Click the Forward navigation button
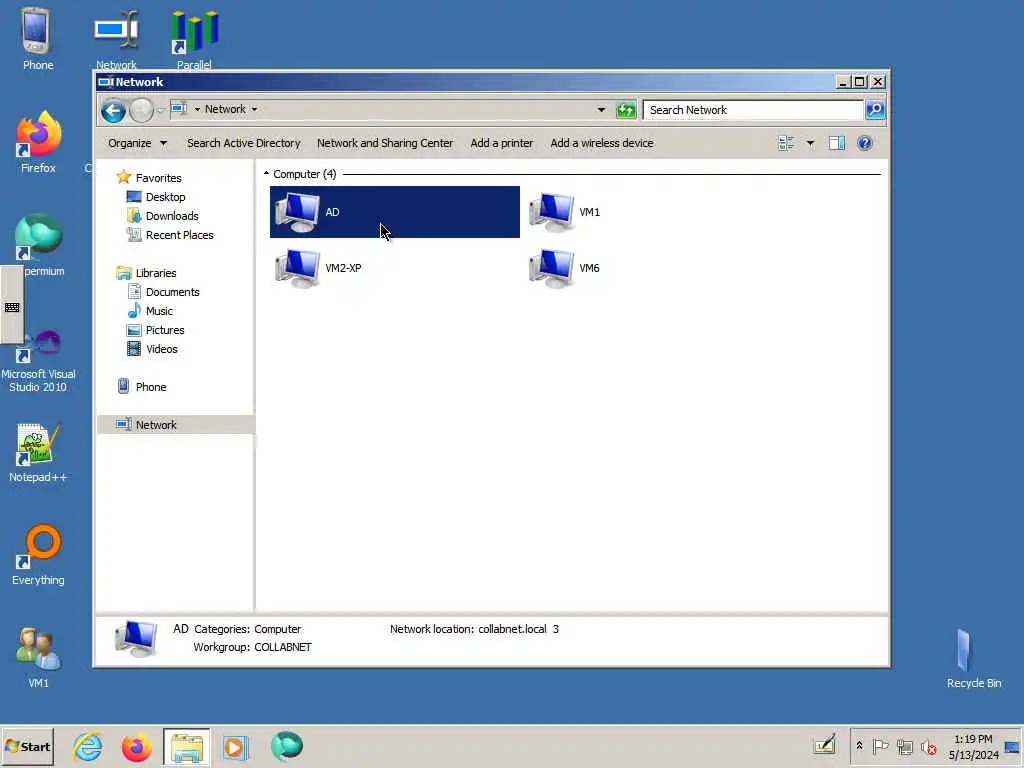Viewport: 1024px width, 768px height. click(141, 110)
